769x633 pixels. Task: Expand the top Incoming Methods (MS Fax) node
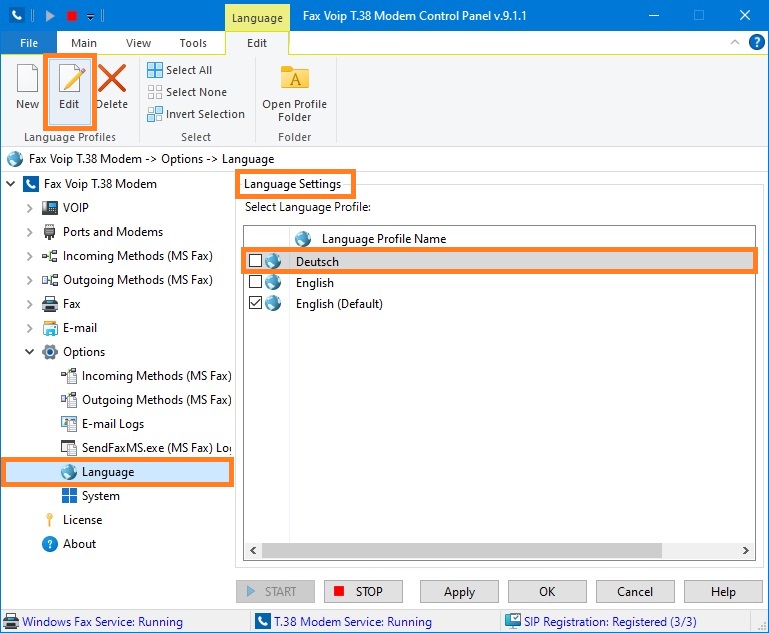[x=29, y=256]
